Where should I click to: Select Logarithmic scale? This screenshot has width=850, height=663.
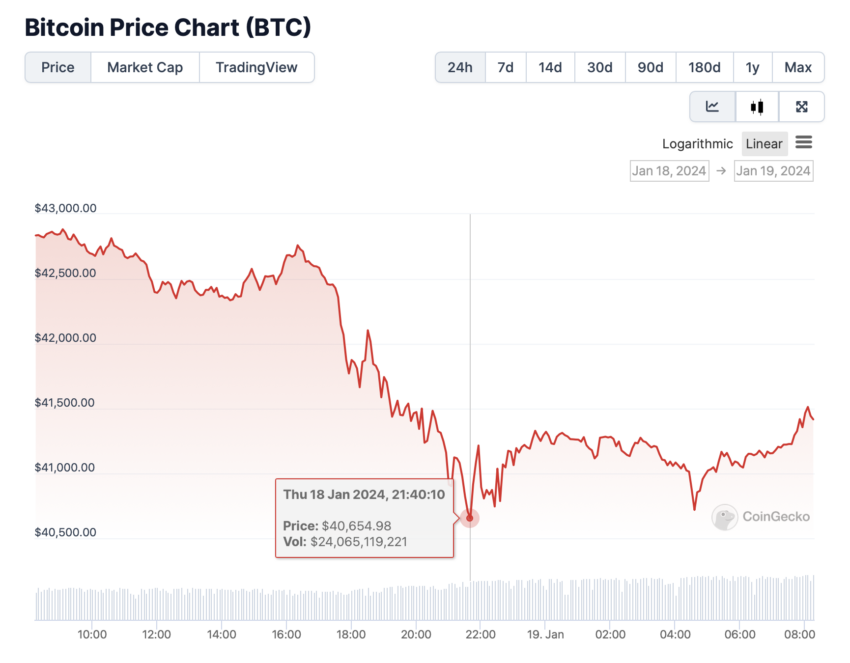(697, 144)
